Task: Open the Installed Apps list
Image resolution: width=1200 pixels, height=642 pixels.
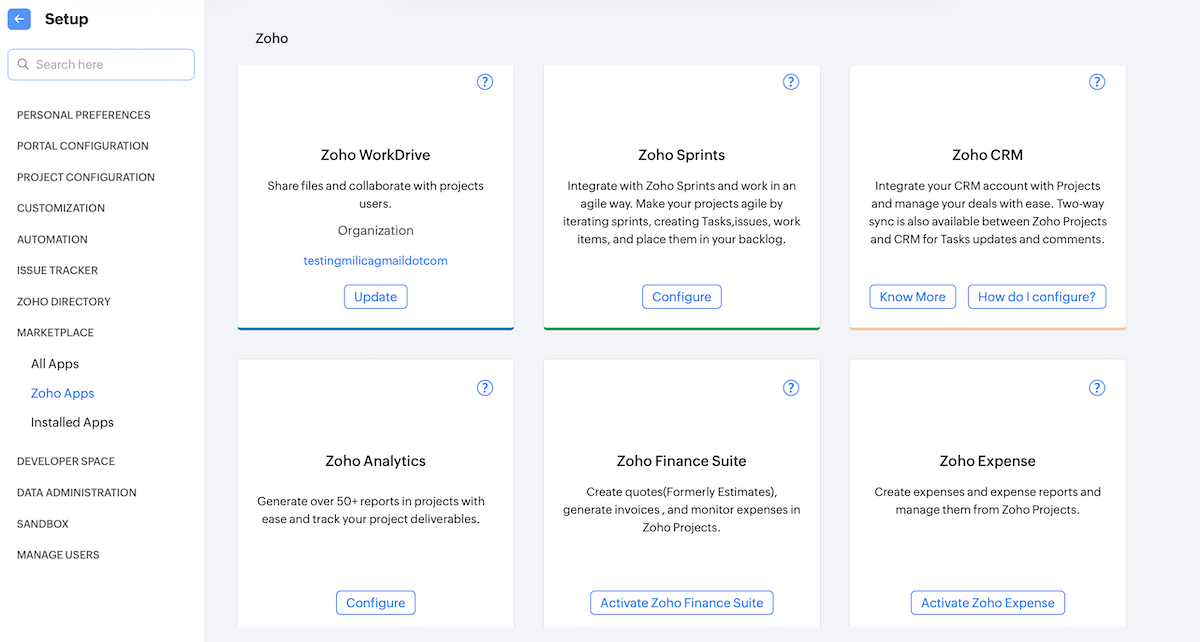Action: (x=72, y=422)
